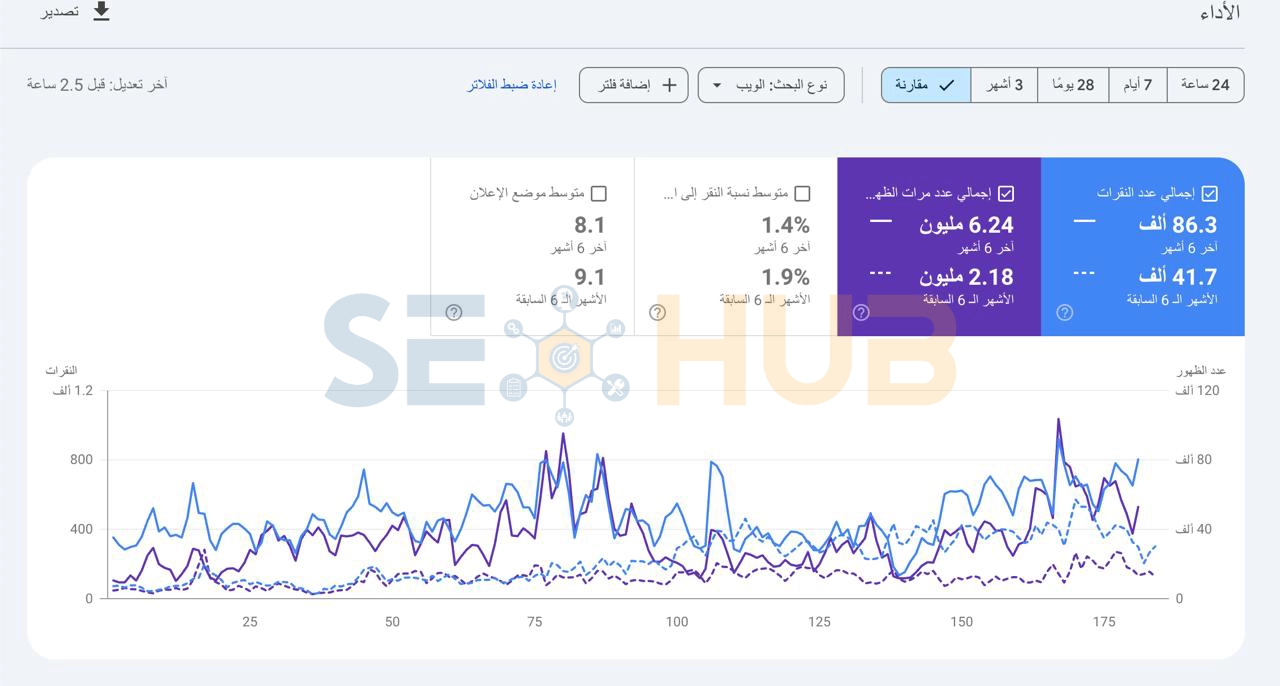Toggle the إجمالي عدد النقرات checkbox
Image resolution: width=1280 pixels, height=686 pixels.
pos(1210,193)
